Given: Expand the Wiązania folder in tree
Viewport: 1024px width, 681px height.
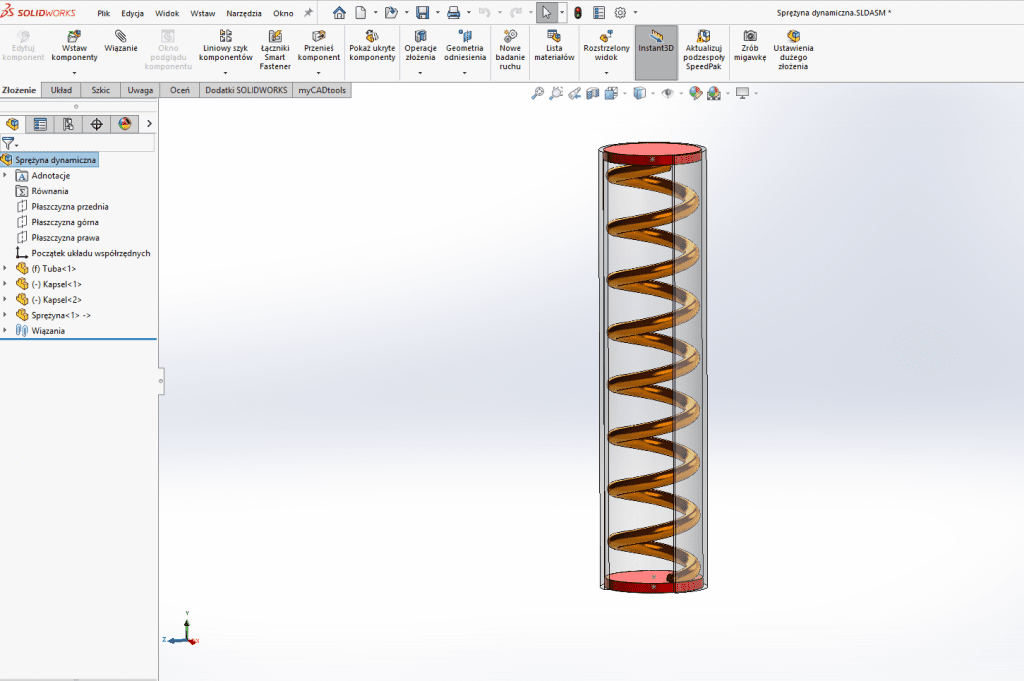Looking at the screenshot, I should pyautogui.click(x=5, y=330).
